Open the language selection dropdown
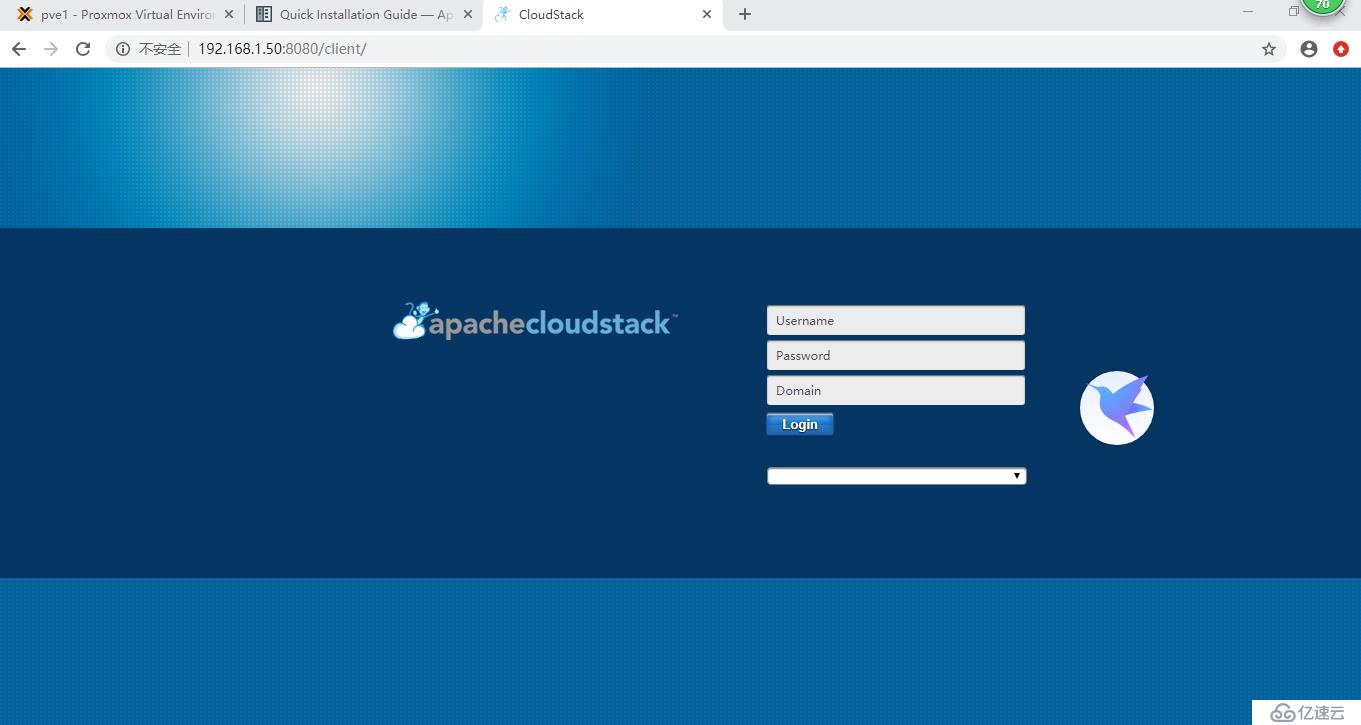 897,476
